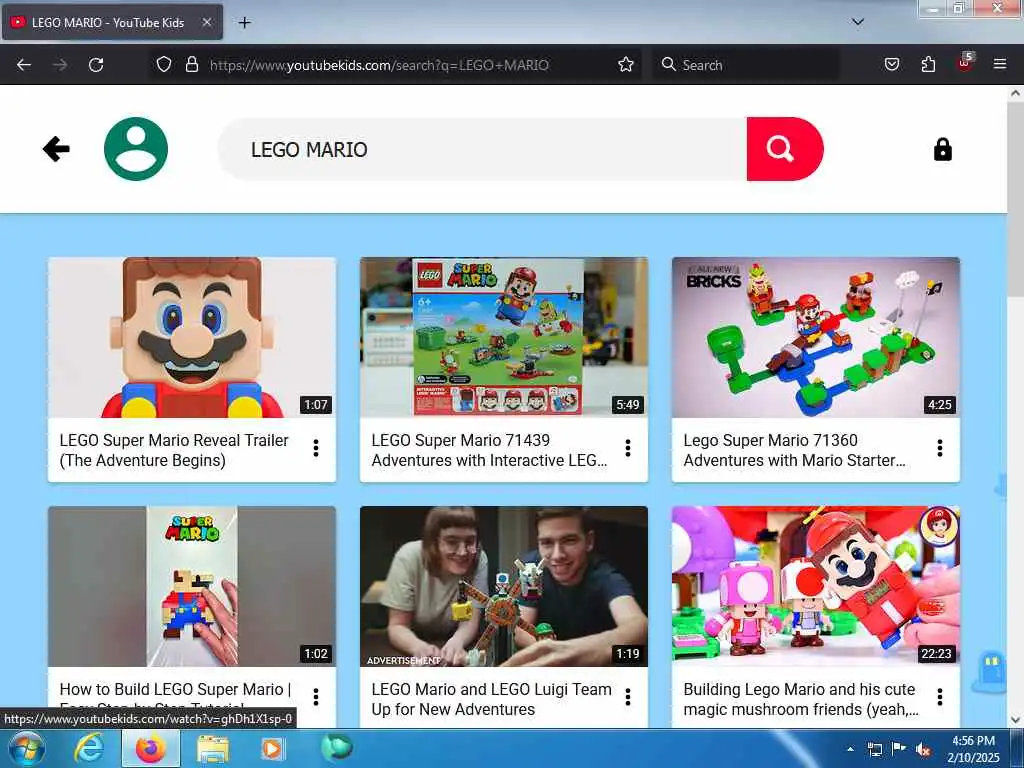Image resolution: width=1024 pixels, height=768 pixels.
Task: Open title 'Lego Super Mario 71360 Adventures'
Action: [x=794, y=450]
